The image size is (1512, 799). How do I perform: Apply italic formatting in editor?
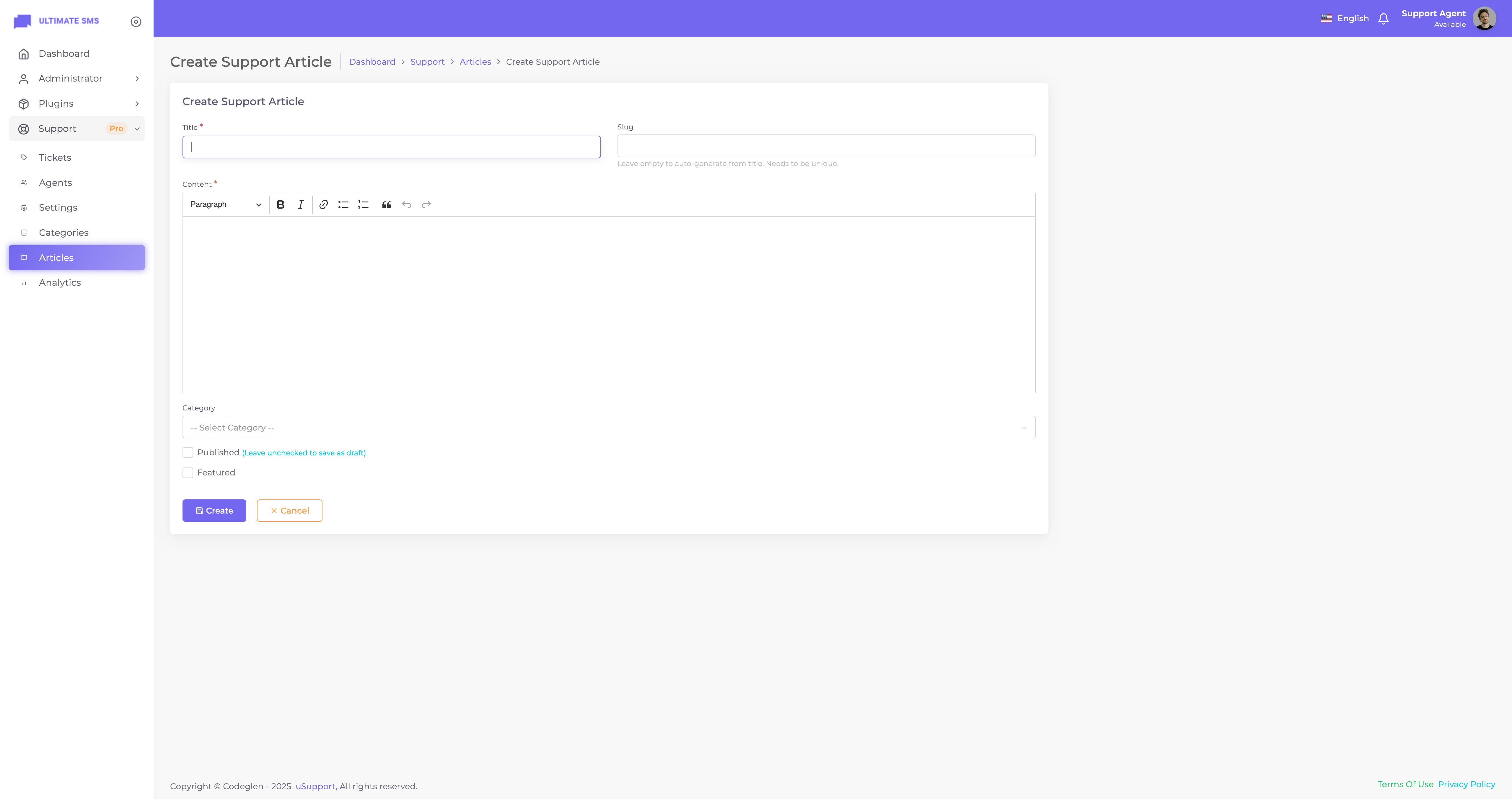coord(301,204)
